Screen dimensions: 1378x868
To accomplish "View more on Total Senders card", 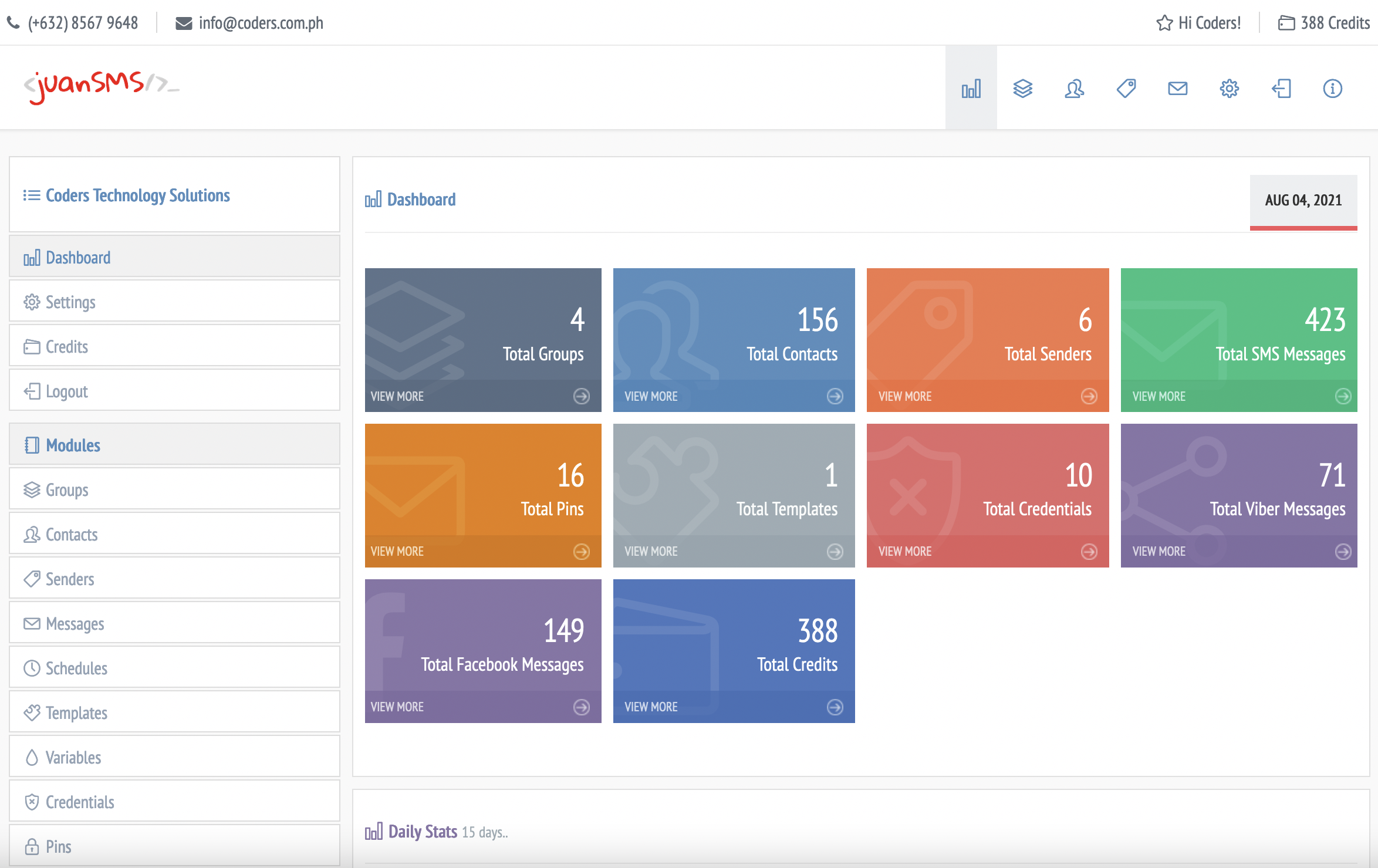I will click(905, 396).
